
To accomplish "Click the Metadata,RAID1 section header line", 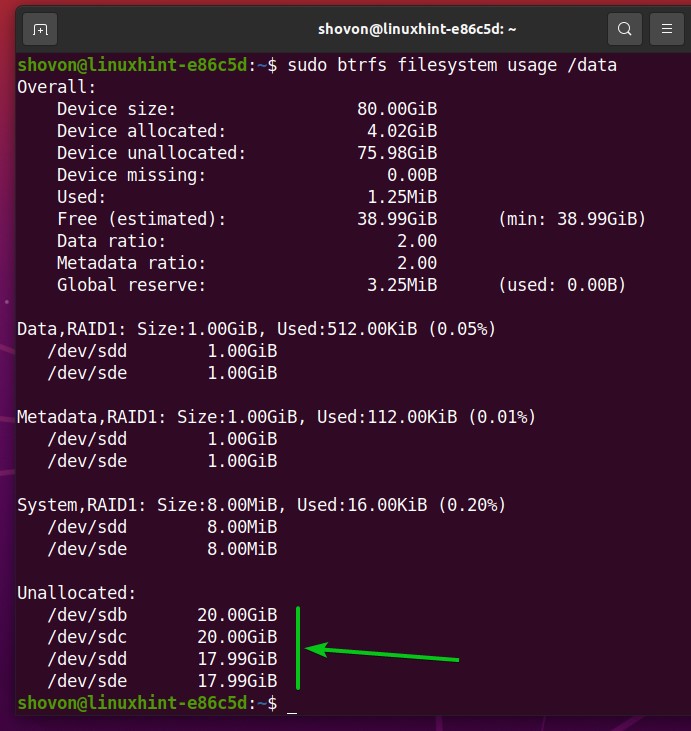I will tap(276, 417).
